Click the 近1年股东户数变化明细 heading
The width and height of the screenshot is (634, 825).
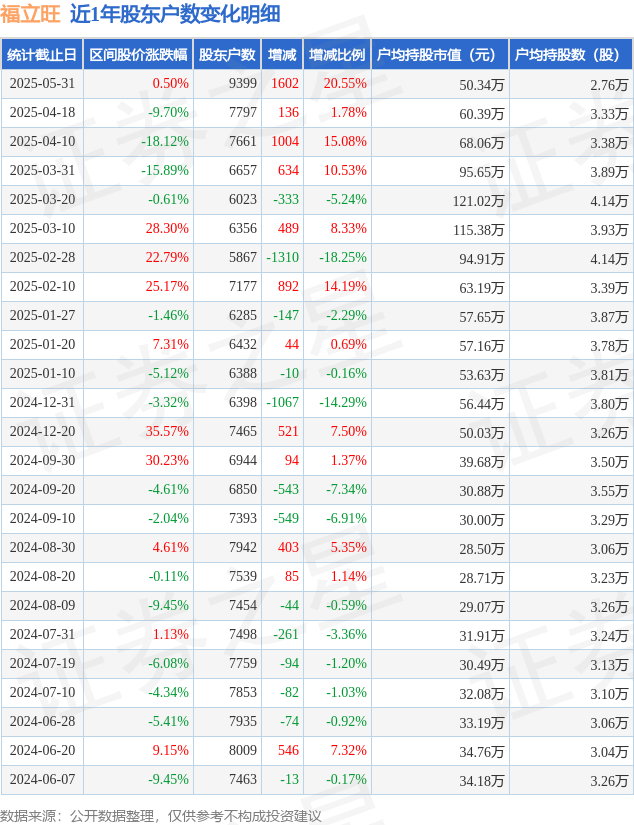point(175,14)
